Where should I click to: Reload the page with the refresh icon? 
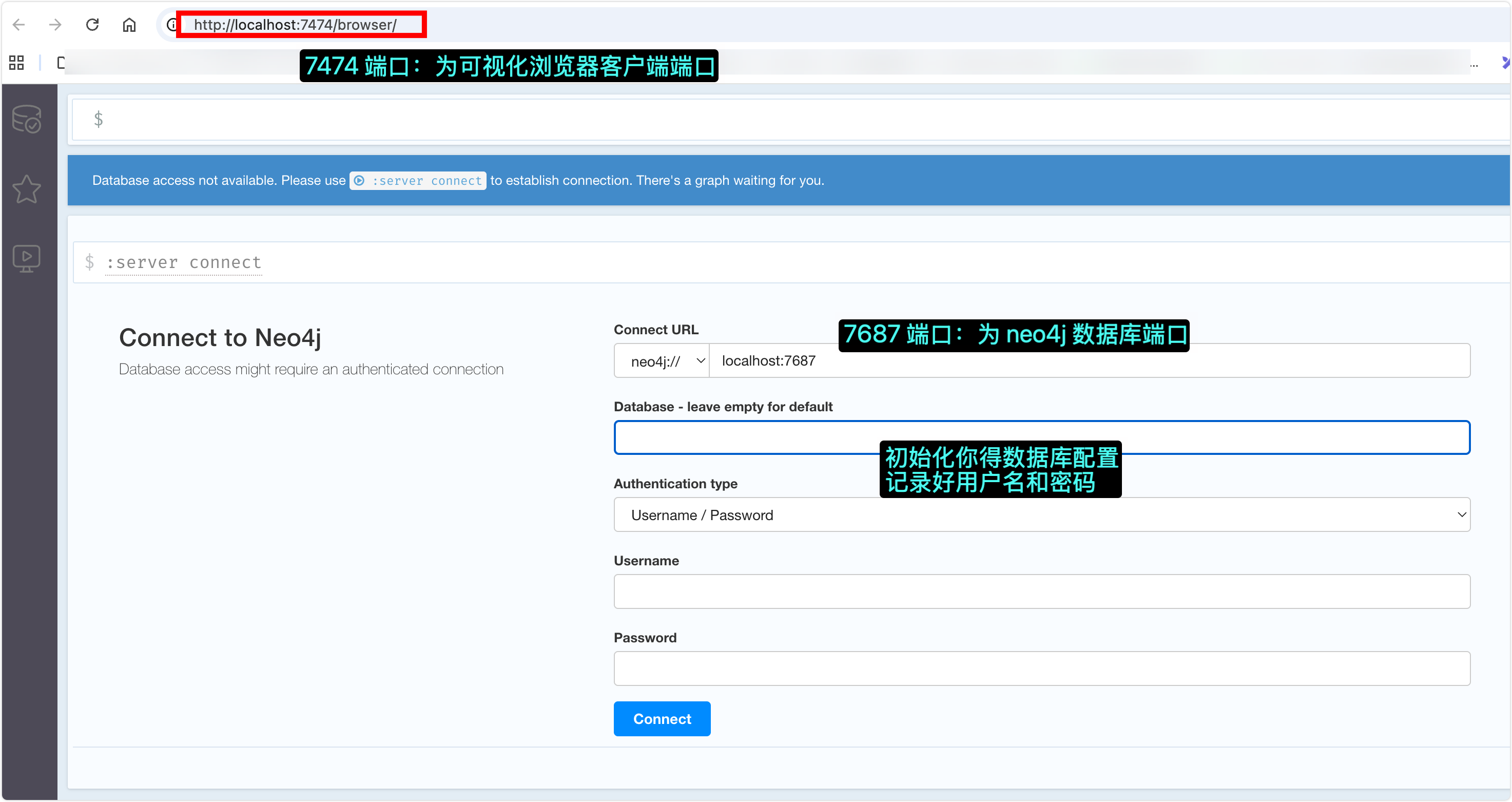(92, 25)
